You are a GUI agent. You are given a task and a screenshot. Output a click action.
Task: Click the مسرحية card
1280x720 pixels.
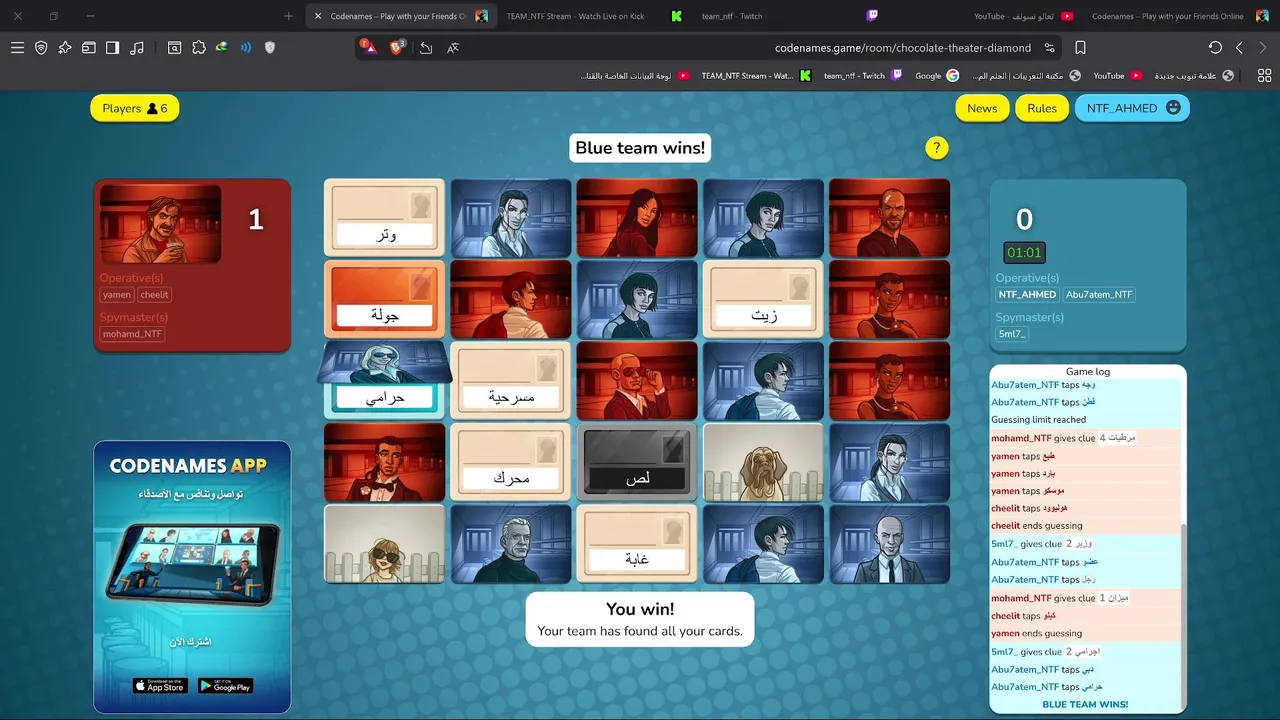(511, 380)
